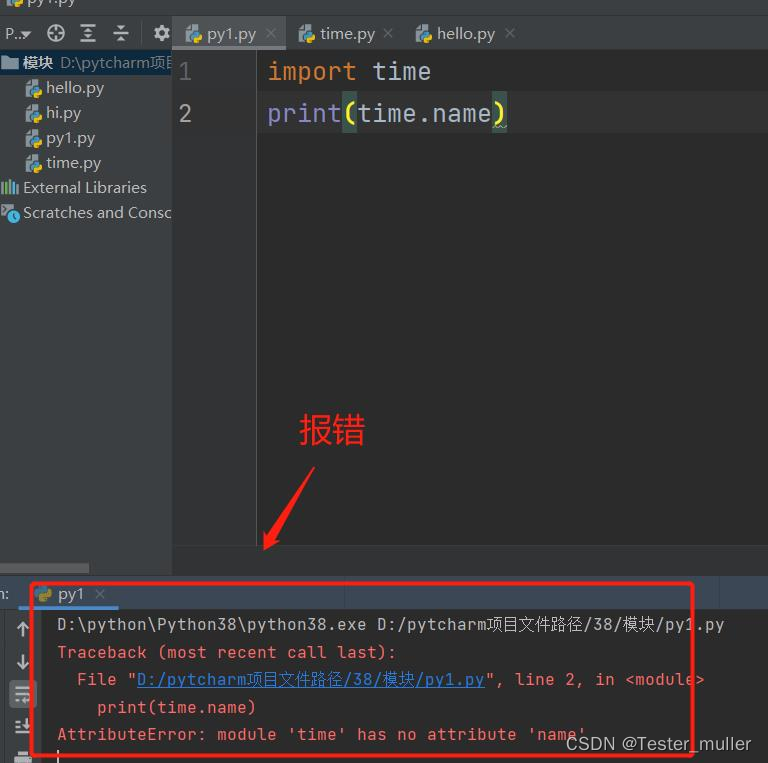
Task: Click the scroll to end console icon
Action: coord(23,726)
